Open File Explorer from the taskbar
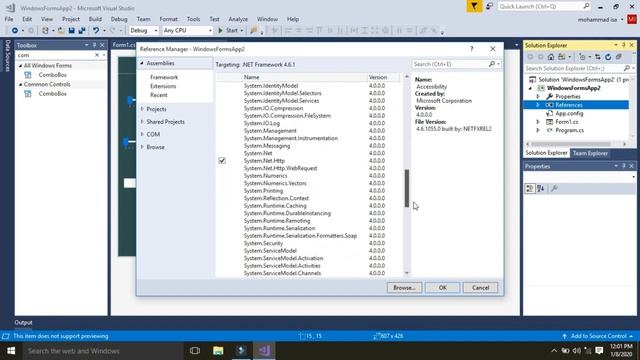The width and height of the screenshot is (640, 360). 218,351
